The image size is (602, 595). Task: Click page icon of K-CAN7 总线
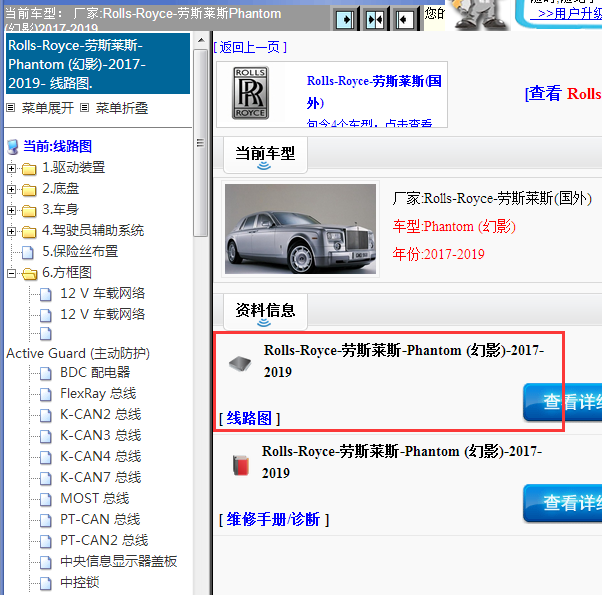(46, 478)
